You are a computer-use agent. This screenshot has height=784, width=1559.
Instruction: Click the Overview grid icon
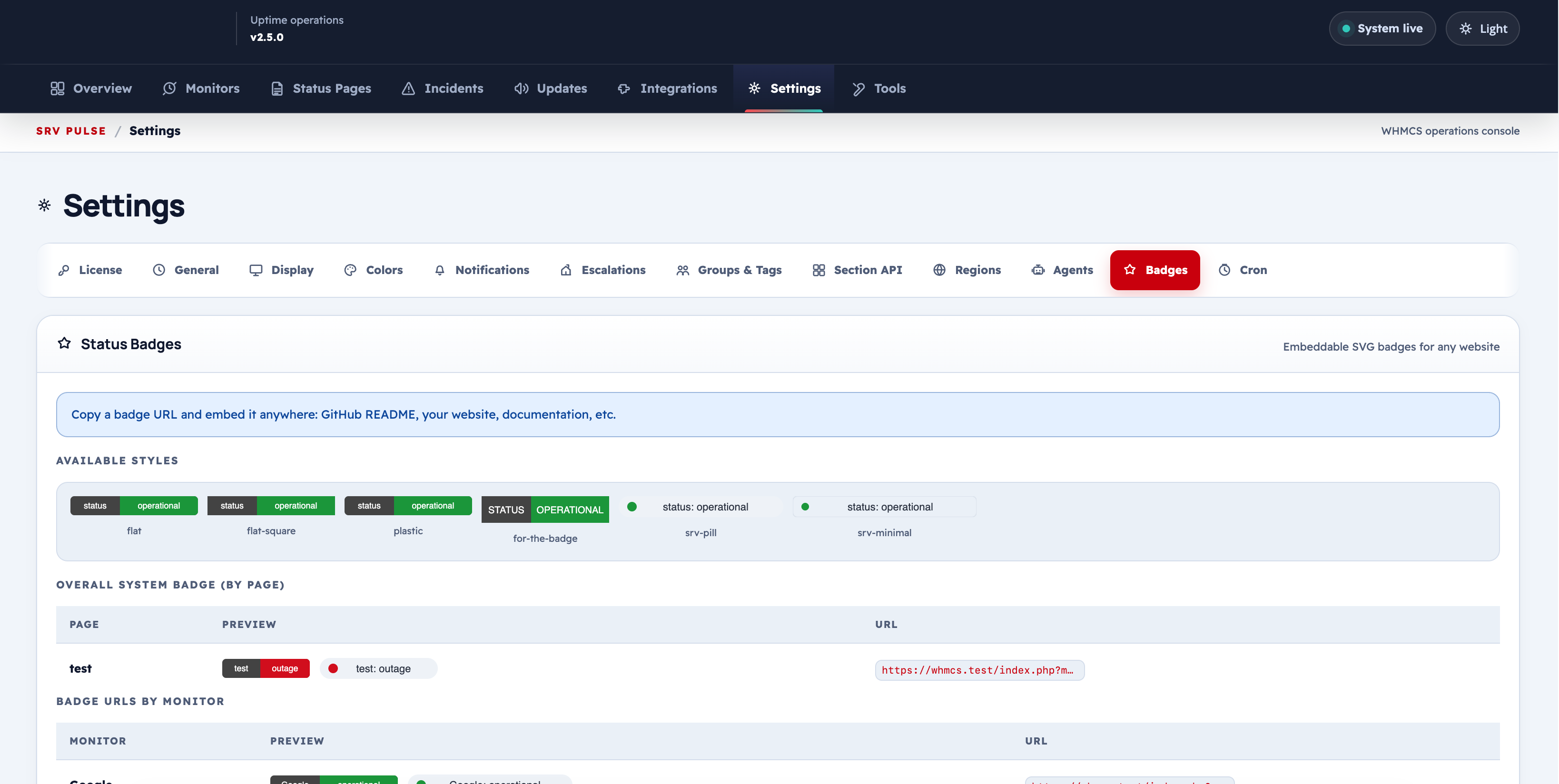click(x=58, y=88)
